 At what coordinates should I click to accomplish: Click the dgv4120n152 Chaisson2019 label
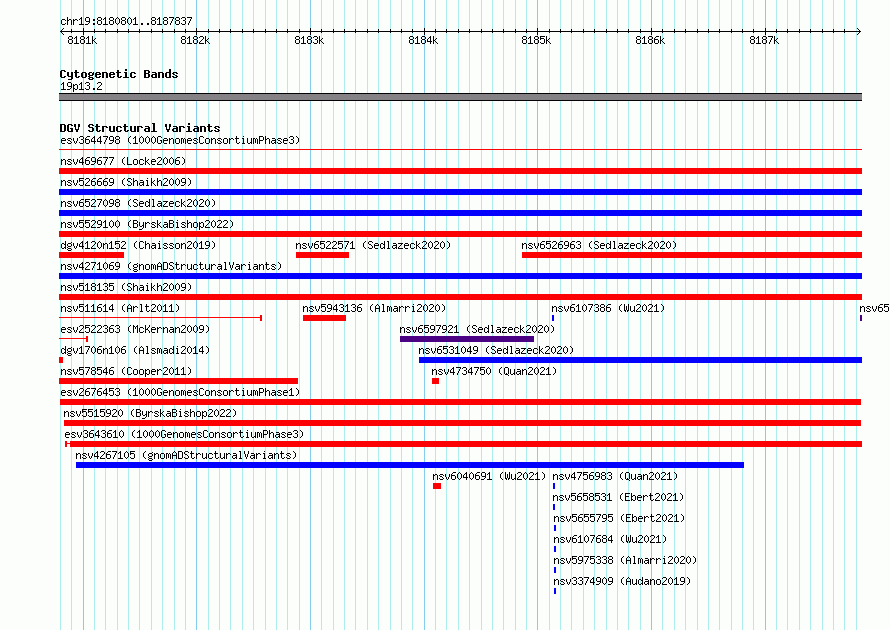pos(138,245)
